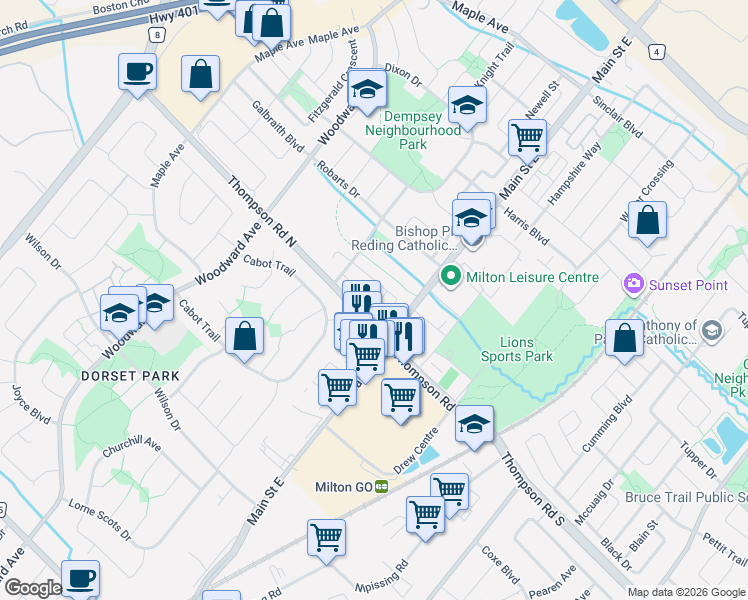Click the Map data ©2026 Google attribution
This screenshot has height=600, width=748.
[x=686, y=593]
